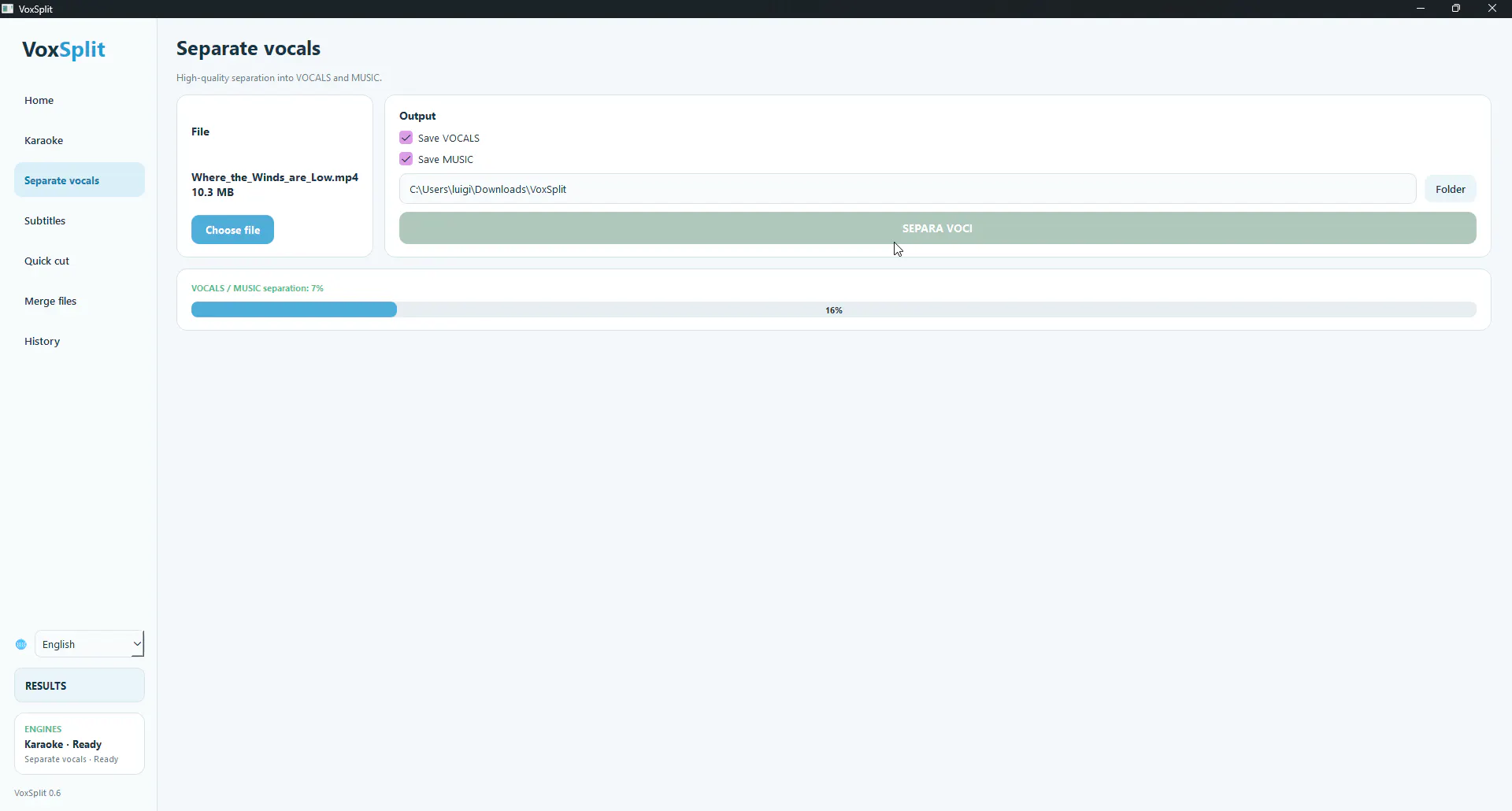Click the 10.3 MB file size
The width and height of the screenshot is (1512, 811).
(x=213, y=192)
